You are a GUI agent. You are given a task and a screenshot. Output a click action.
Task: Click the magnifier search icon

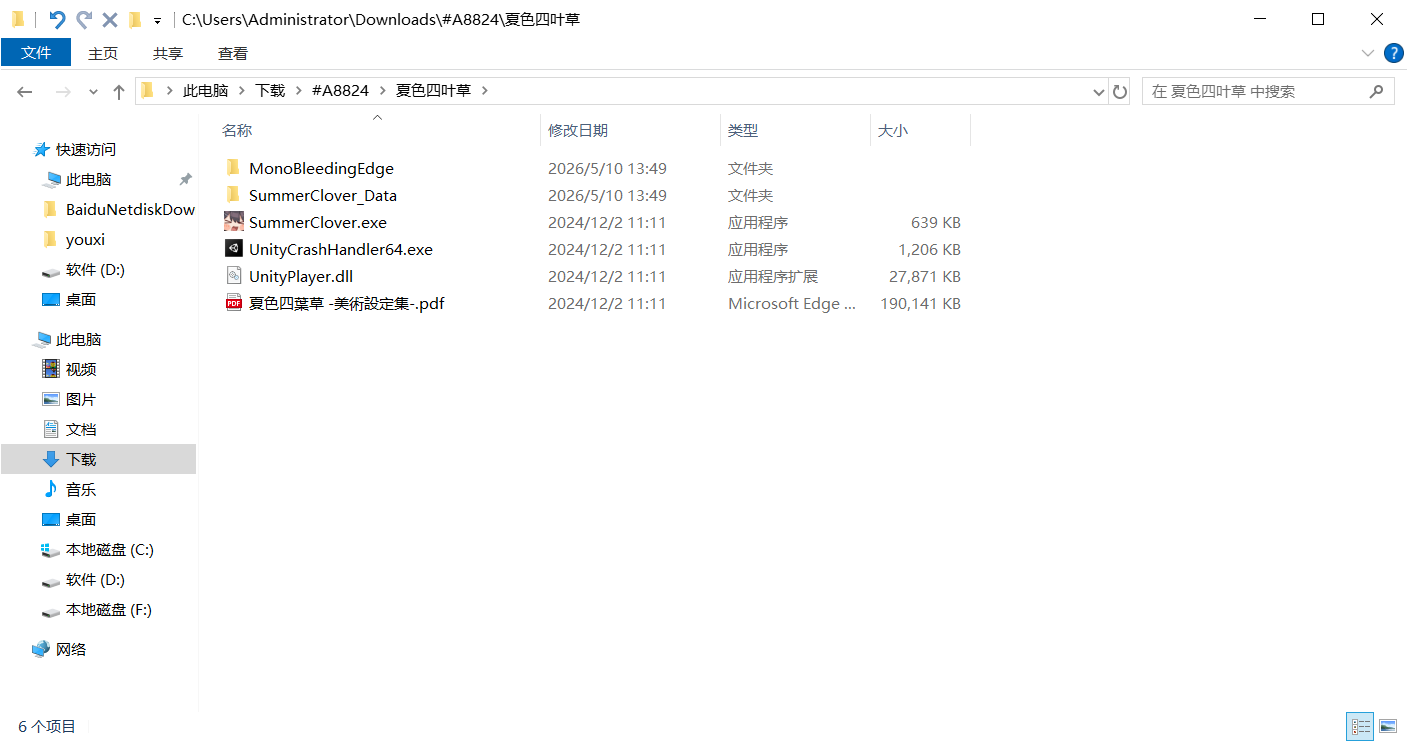pos(1376,91)
